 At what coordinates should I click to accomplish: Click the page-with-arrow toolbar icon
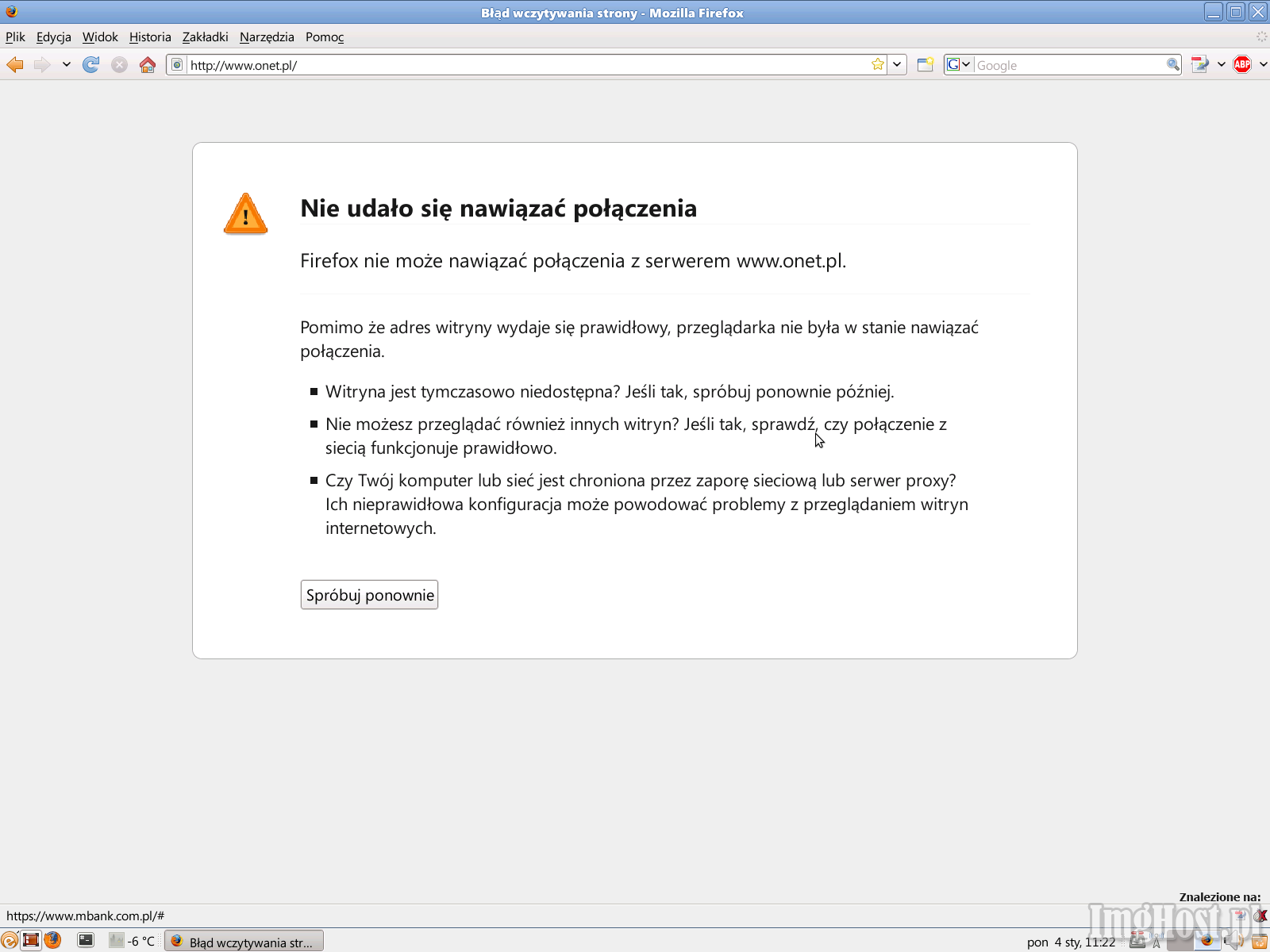pyautogui.click(x=1200, y=65)
